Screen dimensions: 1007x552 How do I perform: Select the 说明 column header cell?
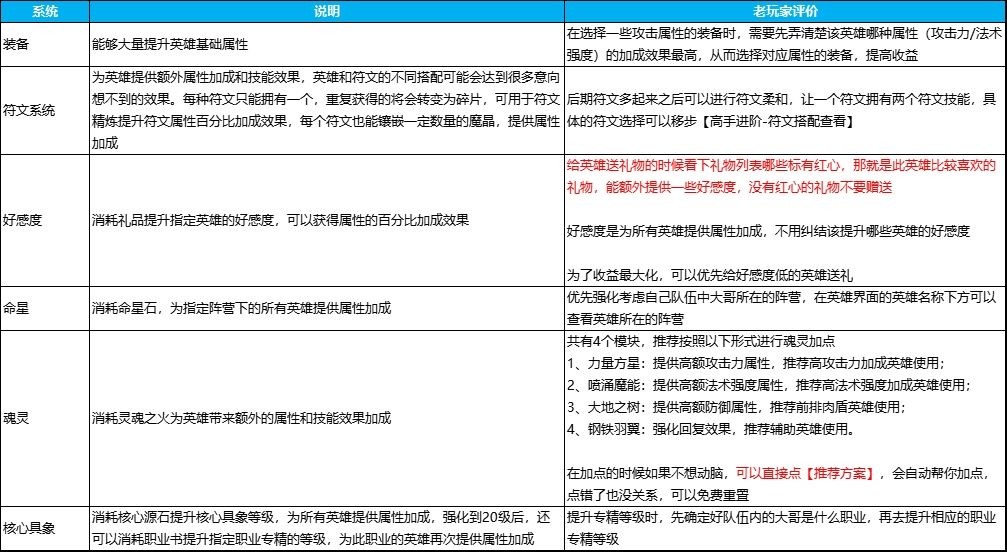tap(324, 10)
